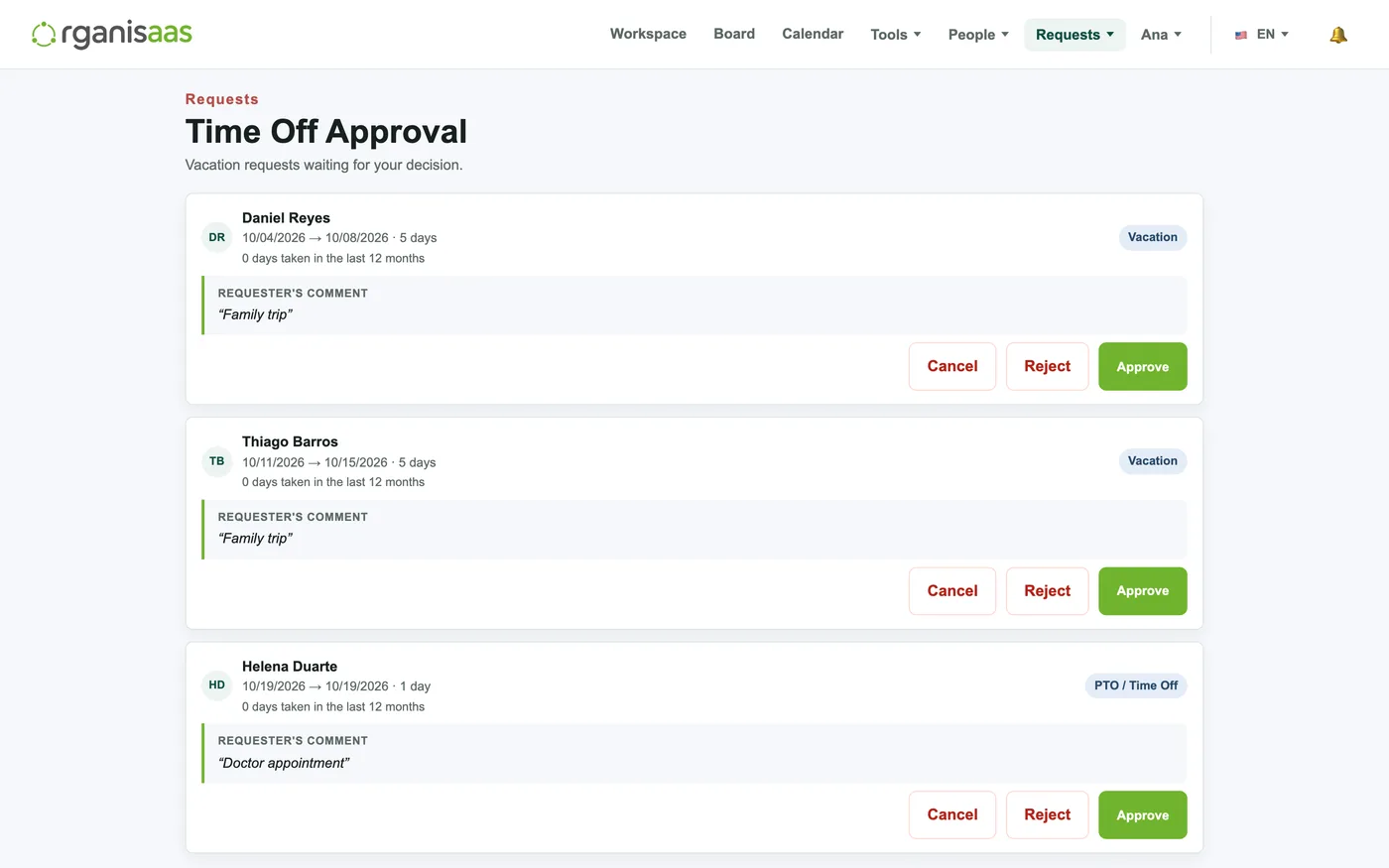This screenshot has width=1389, height=868.
Task: Open the EN language selector
Action: 1262,35
